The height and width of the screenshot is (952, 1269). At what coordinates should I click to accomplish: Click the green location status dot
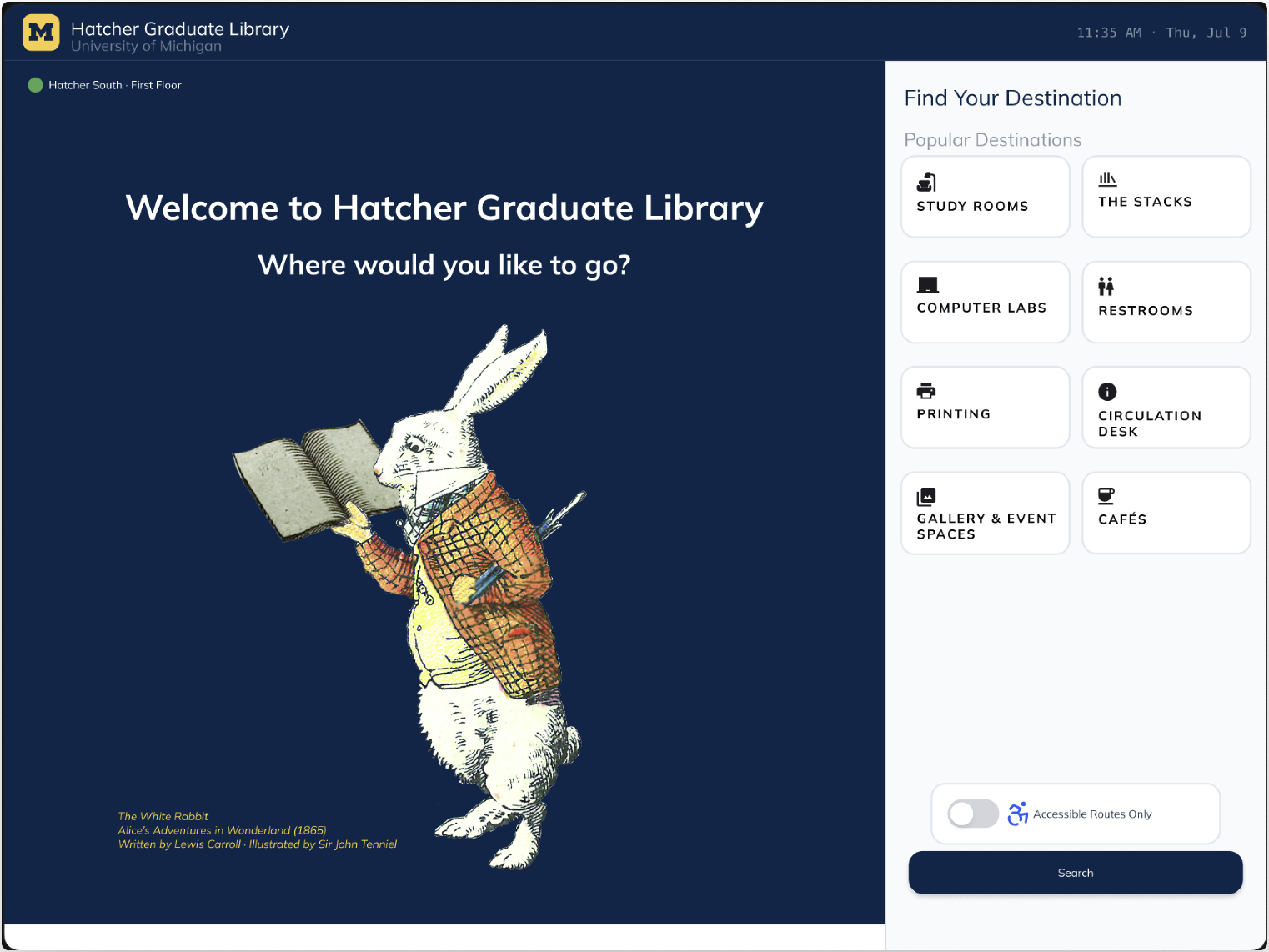(35, 85)
